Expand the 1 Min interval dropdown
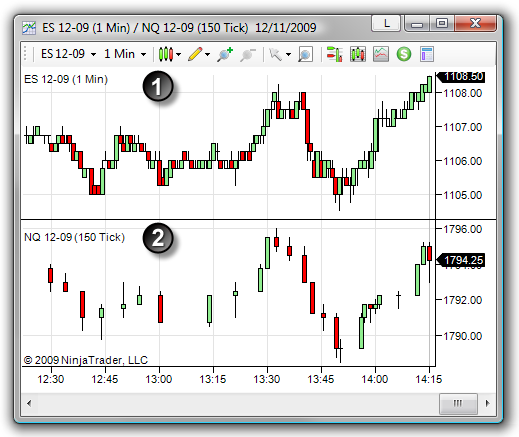 click(143, 54)
